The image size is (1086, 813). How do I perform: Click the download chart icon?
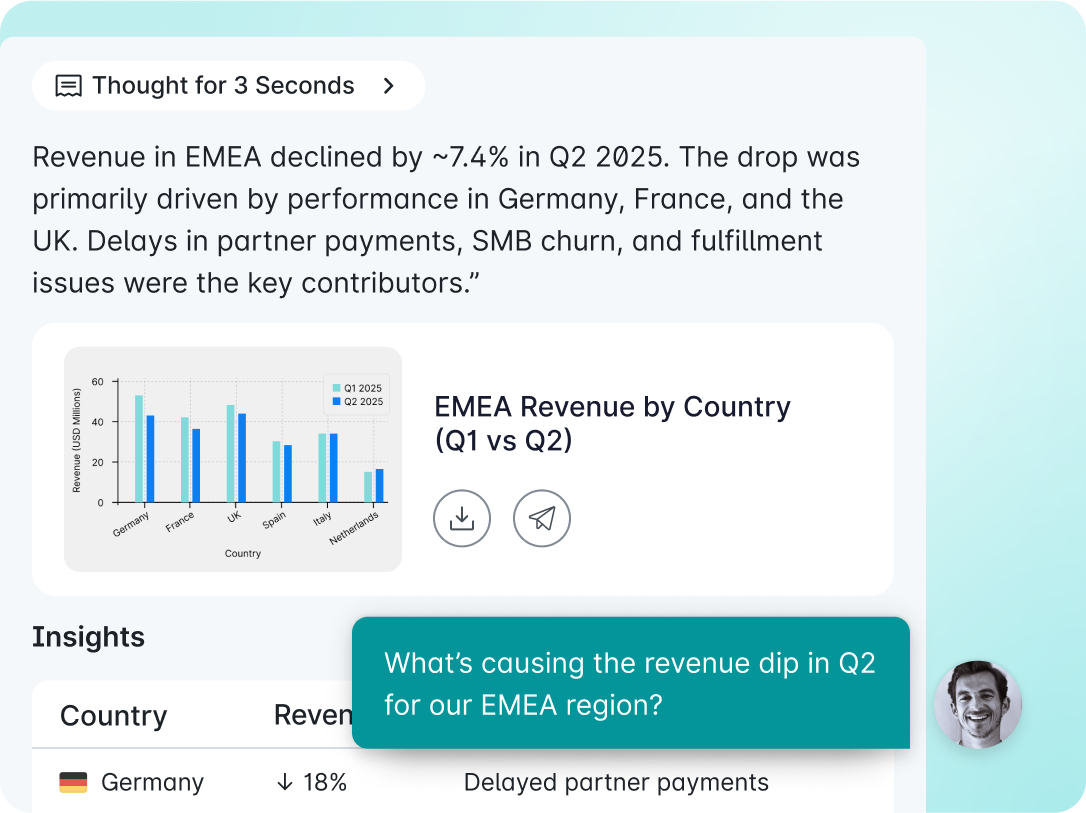pos(462,518)
